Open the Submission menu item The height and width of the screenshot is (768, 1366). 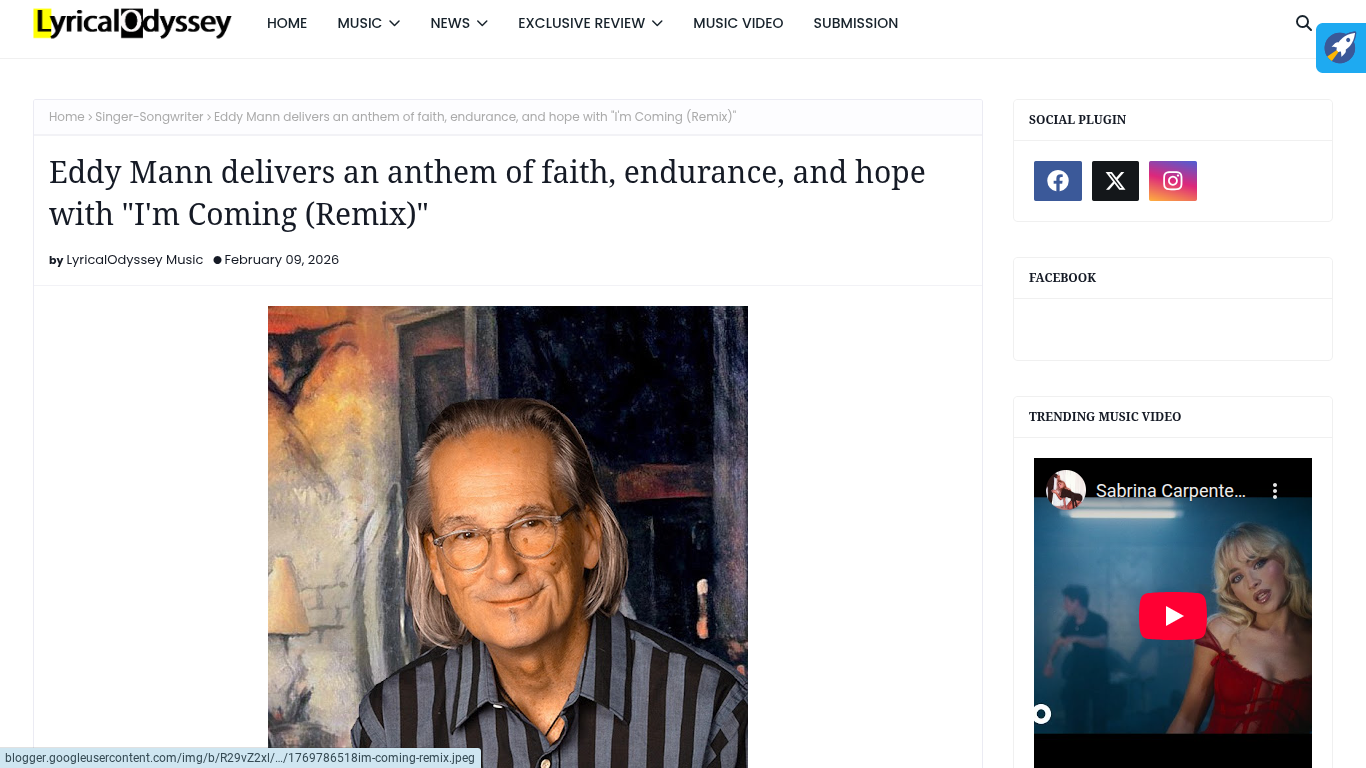[x=855, y=23]
